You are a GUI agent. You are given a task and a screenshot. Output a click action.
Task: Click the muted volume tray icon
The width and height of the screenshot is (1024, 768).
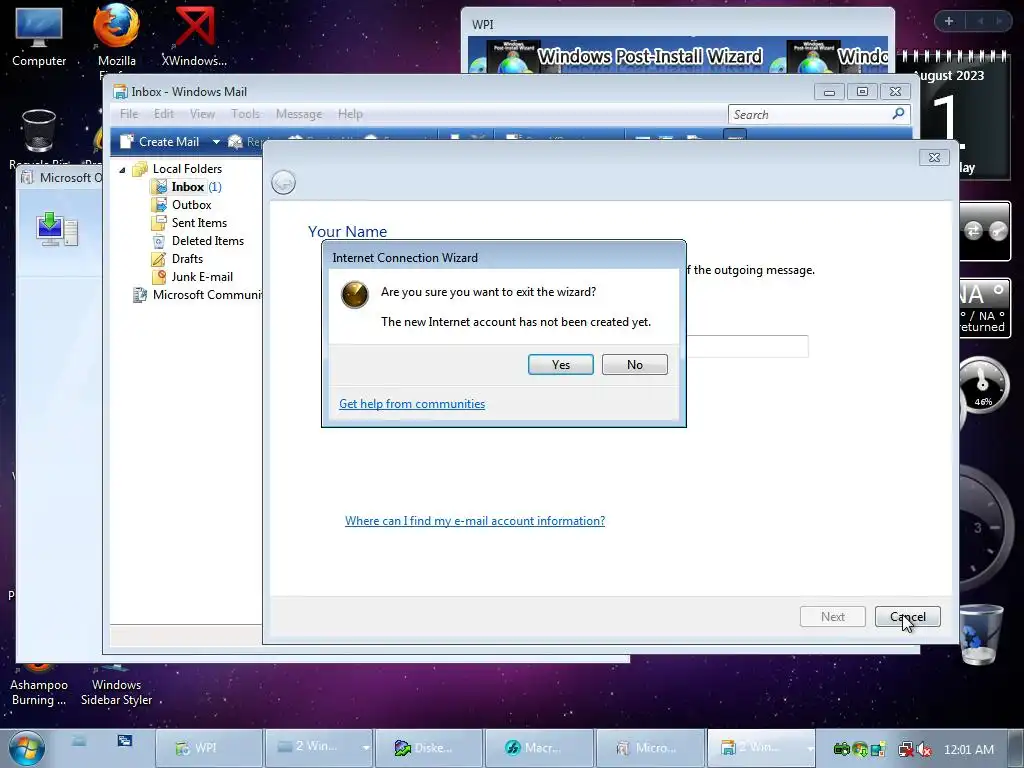[925, 750]
